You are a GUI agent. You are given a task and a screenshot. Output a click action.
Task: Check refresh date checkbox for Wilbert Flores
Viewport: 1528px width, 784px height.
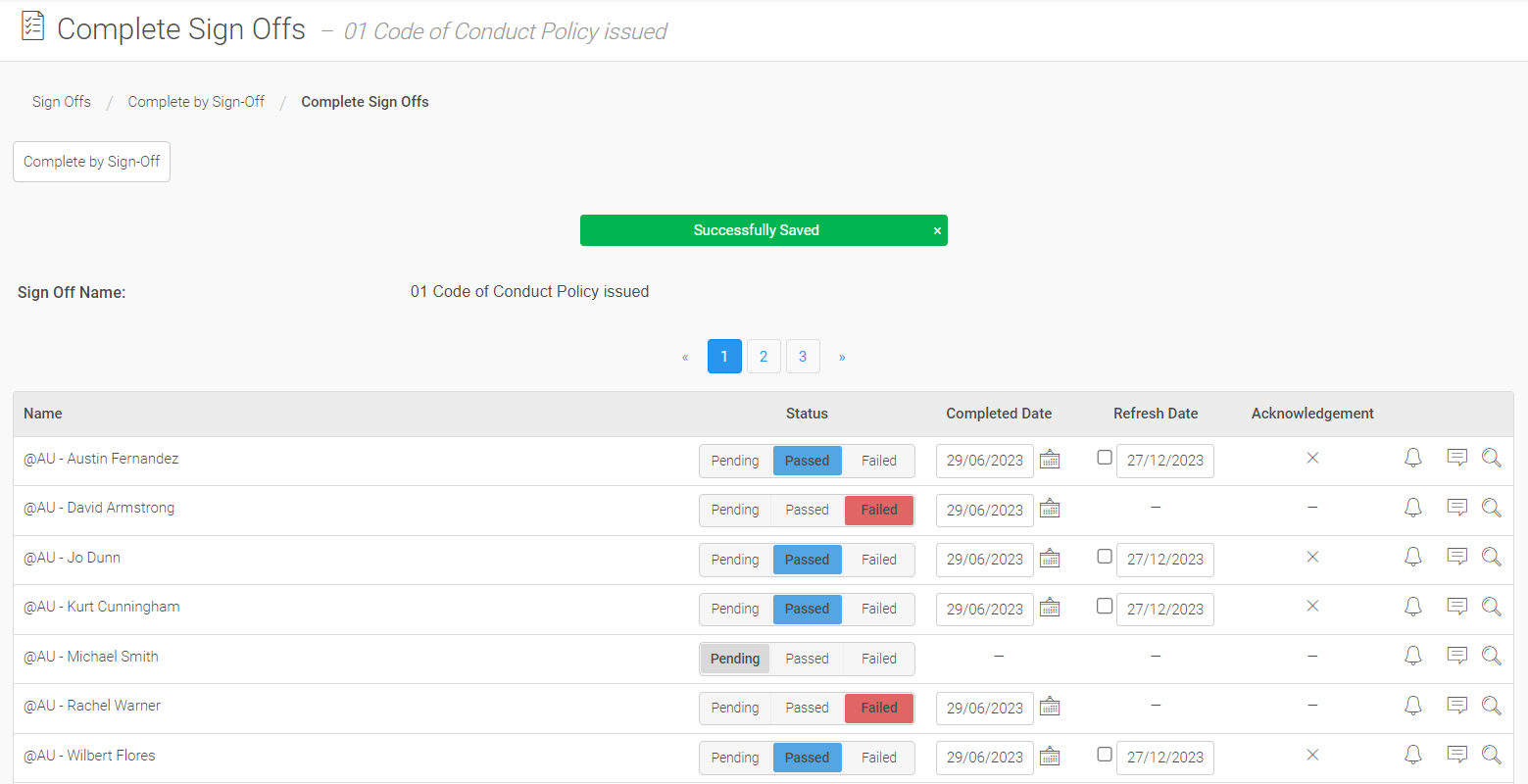1105,755
